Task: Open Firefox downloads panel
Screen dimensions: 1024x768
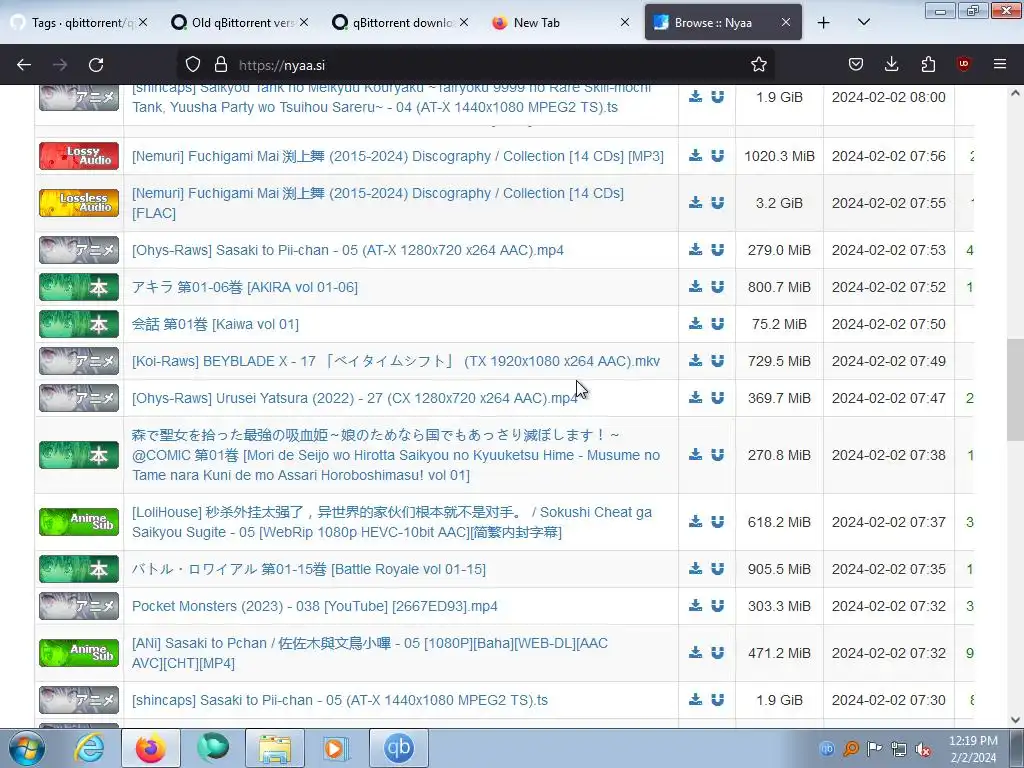Action: tap(891, 64)
